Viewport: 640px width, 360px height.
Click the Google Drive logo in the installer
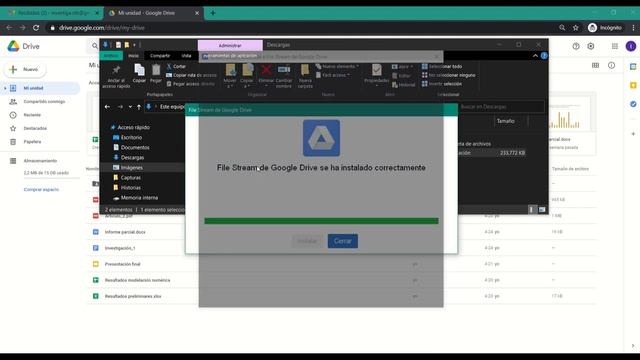tap(321, 138)
